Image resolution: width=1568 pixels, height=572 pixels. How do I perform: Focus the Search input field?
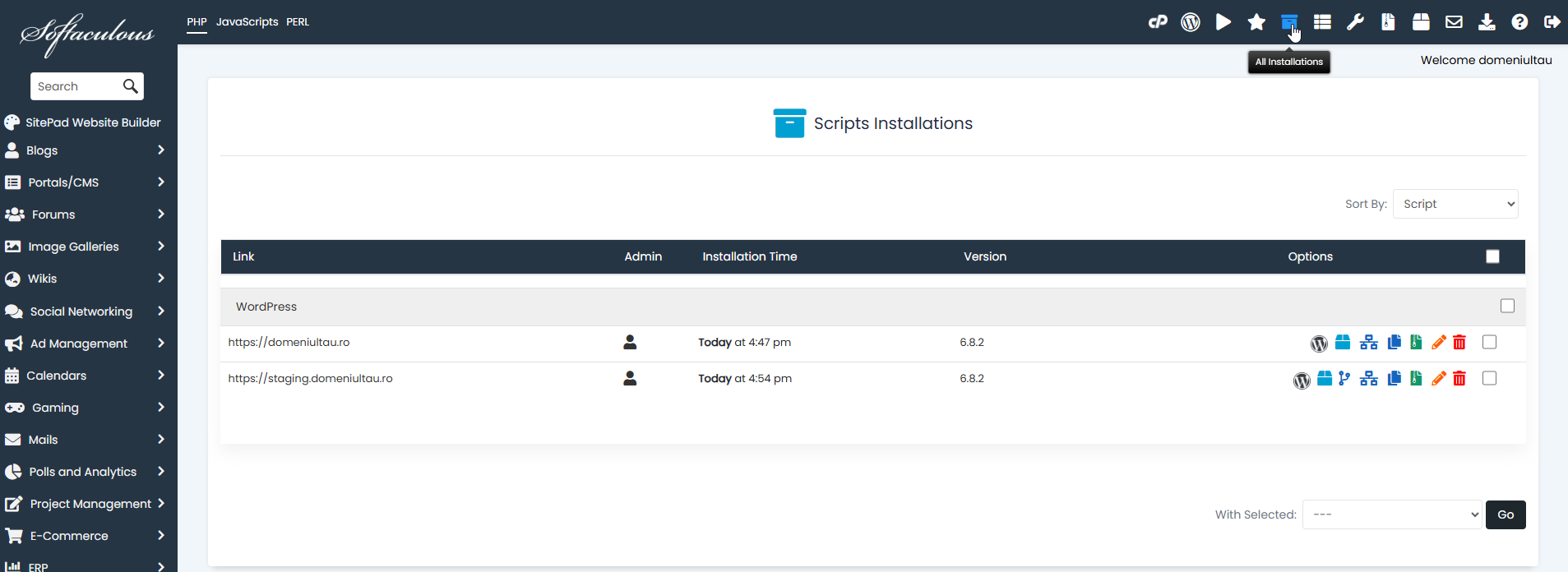[x=77, y=86]
